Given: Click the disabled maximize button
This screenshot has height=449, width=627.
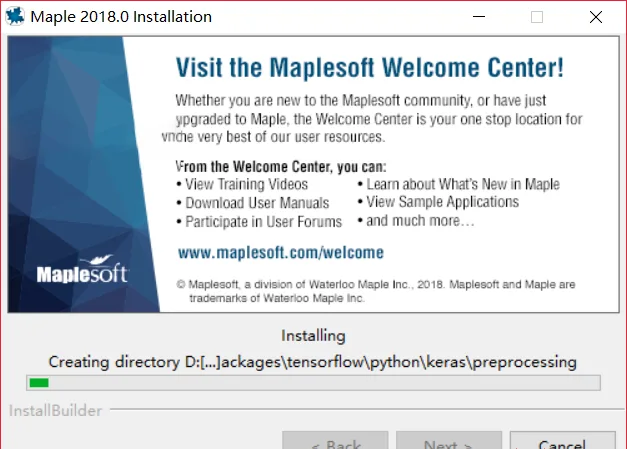Looking at the screenshot, I should coord(537,17).
